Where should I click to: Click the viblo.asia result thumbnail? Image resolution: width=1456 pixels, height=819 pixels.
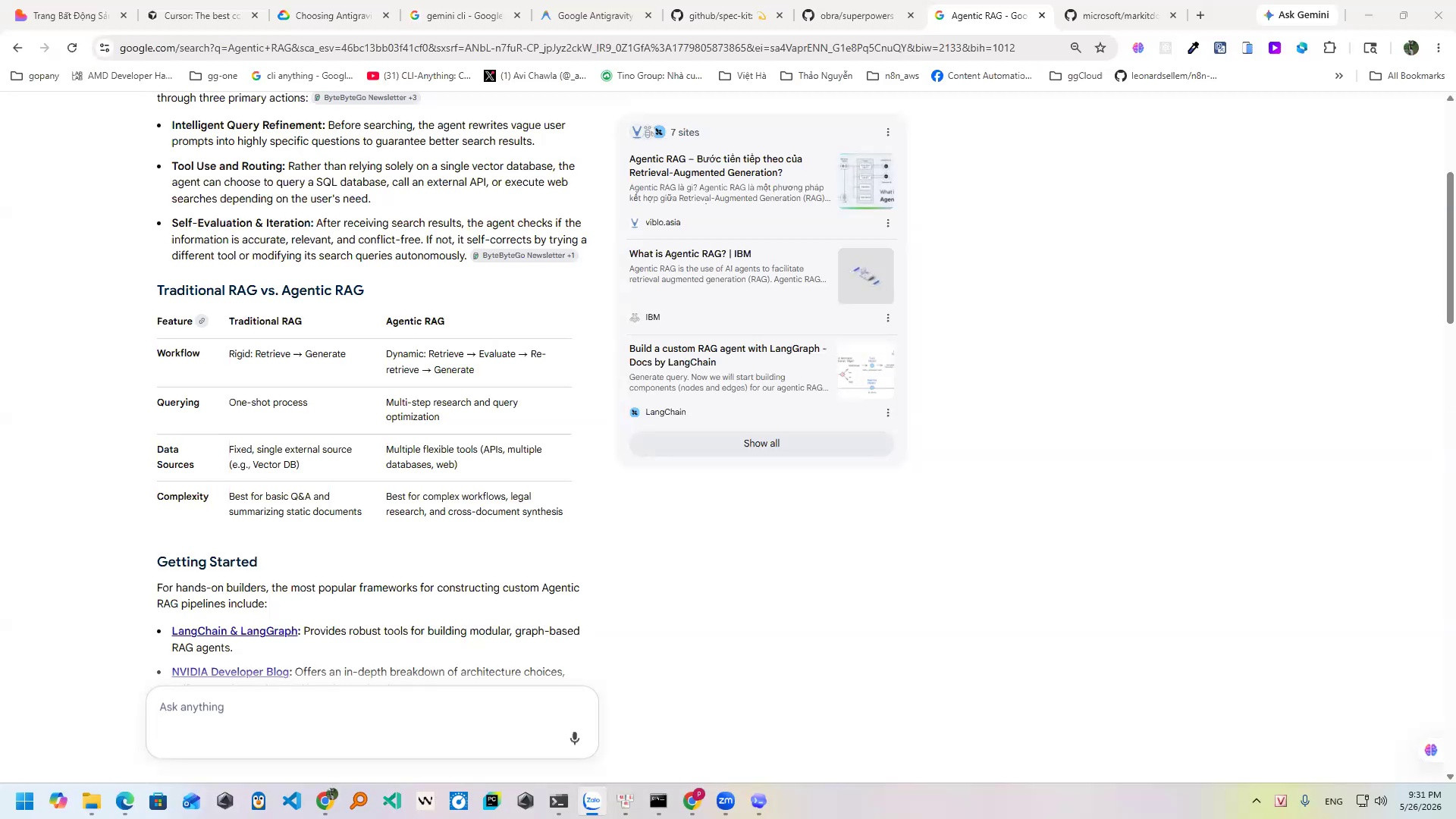coord(866,181)
